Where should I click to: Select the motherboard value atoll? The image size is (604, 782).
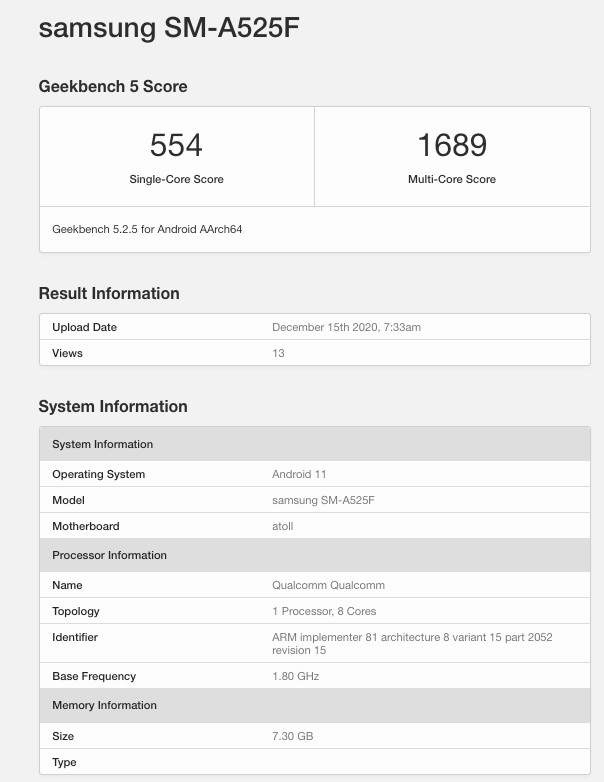pos(282,526)
